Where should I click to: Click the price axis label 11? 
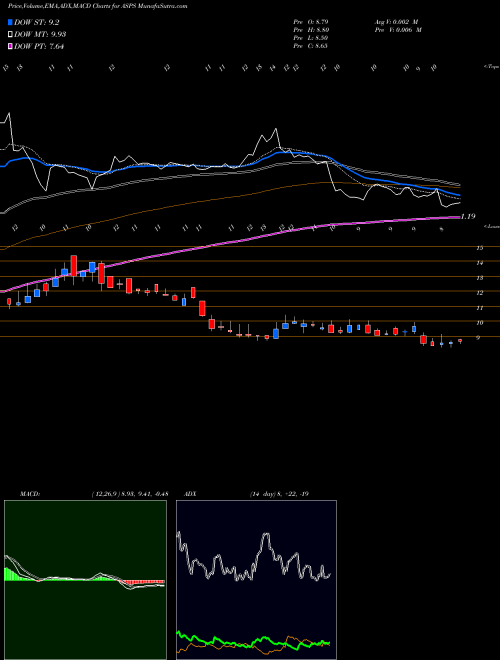tap(479, 308)
